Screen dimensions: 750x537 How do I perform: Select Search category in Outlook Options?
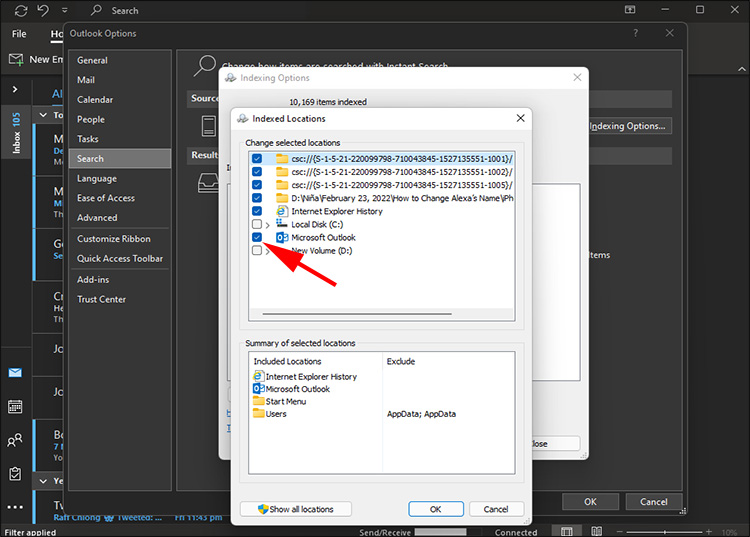pos(120,158)
